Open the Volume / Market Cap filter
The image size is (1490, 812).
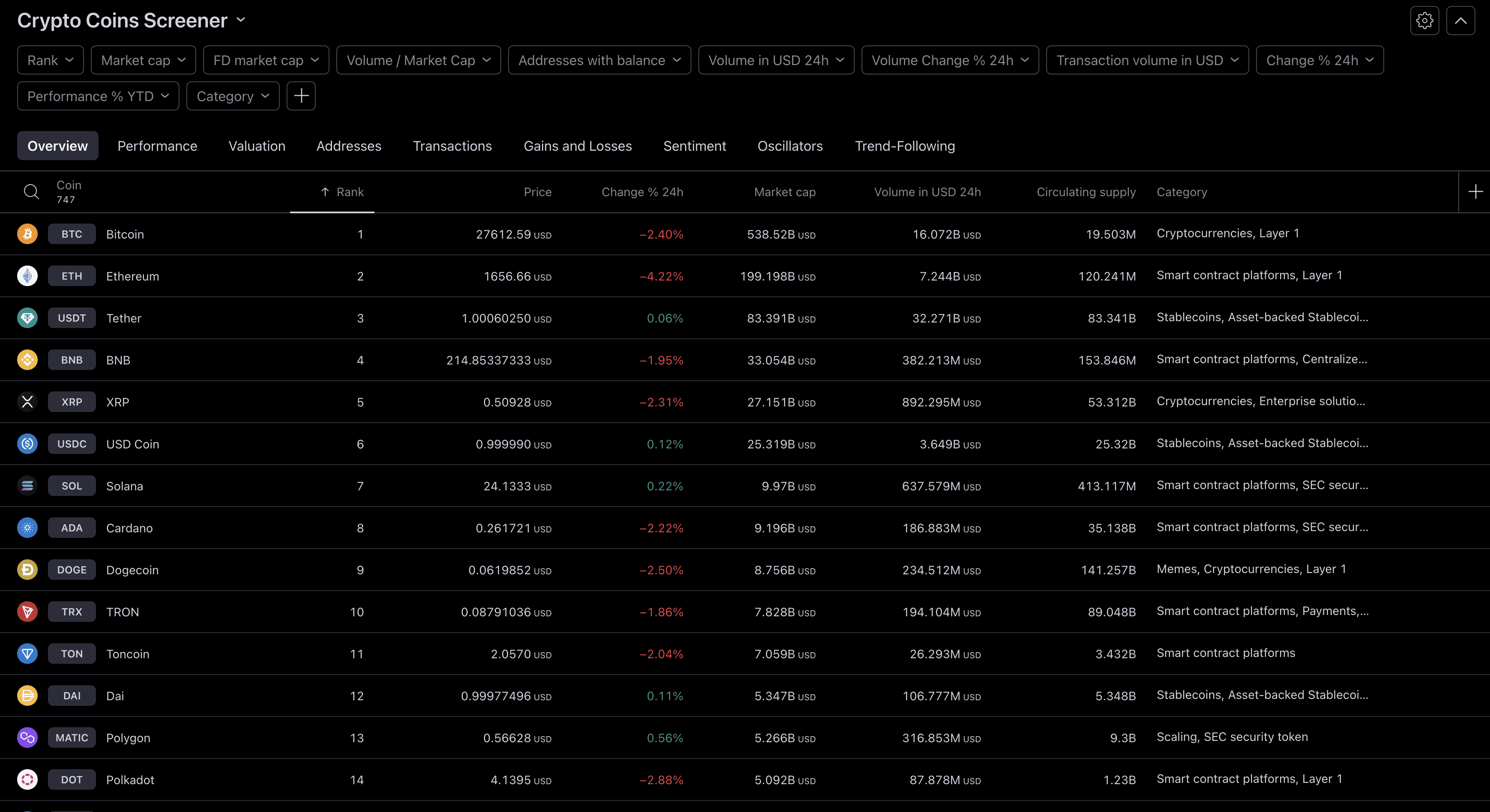pos(419,60)
